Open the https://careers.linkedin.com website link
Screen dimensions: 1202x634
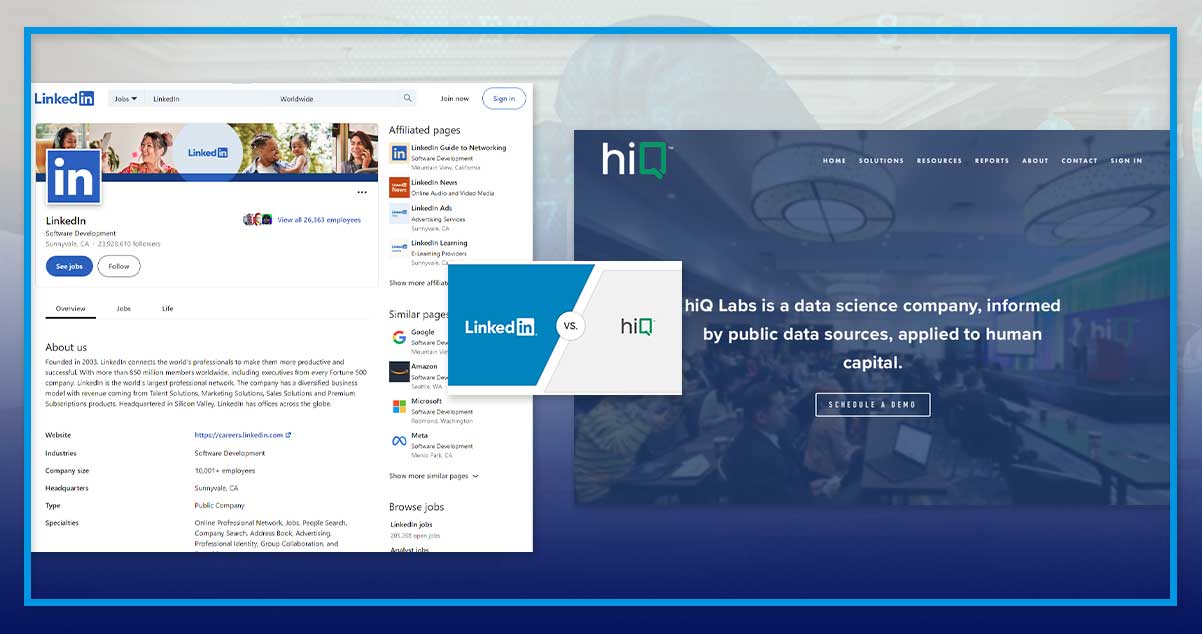(x=239, y=435)
